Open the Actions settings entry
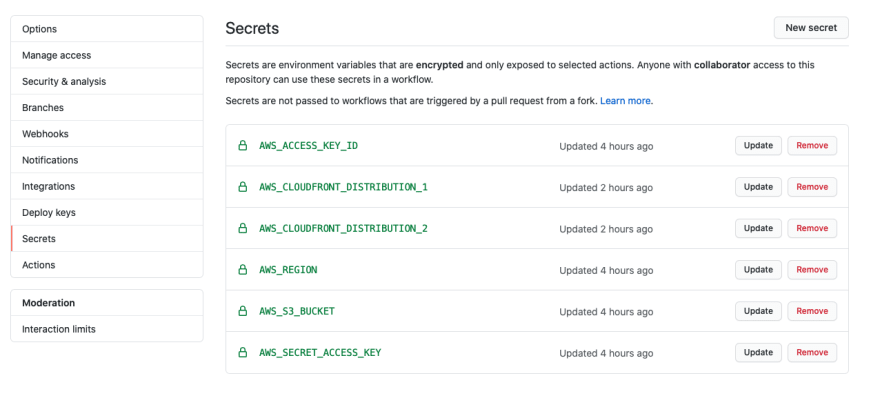Screen dimensions: 880x396 [107, 265]
